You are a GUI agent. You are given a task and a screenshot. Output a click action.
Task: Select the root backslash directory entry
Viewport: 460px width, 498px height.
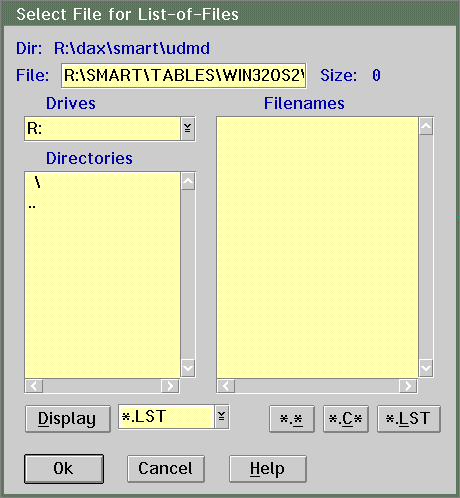pos(37,182)
